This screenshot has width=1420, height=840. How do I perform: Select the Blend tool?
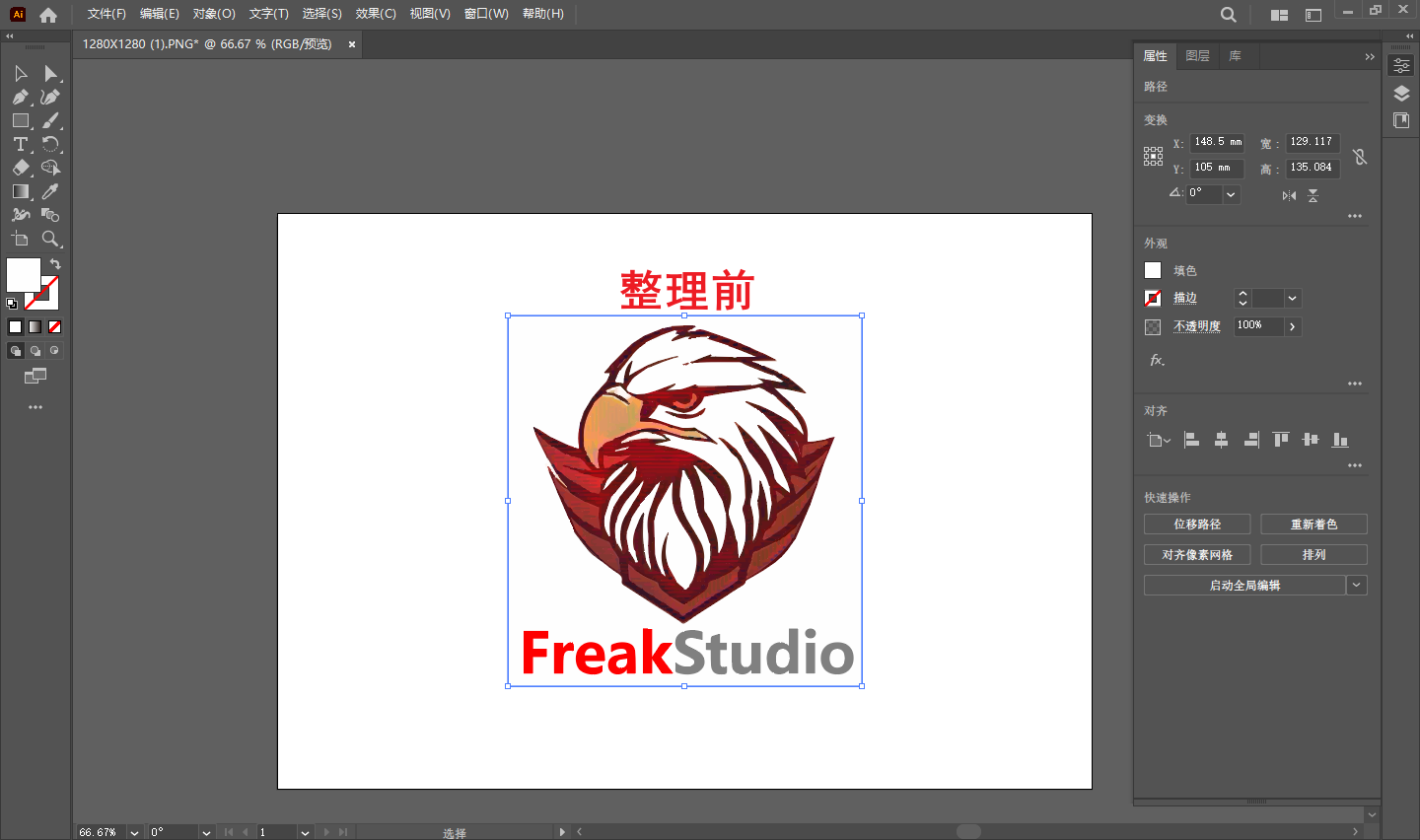[x=50, y=215]
